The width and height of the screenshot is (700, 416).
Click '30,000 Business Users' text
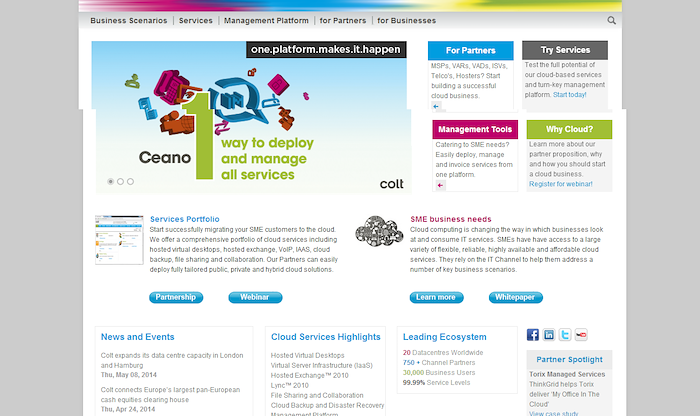[439, 372]
